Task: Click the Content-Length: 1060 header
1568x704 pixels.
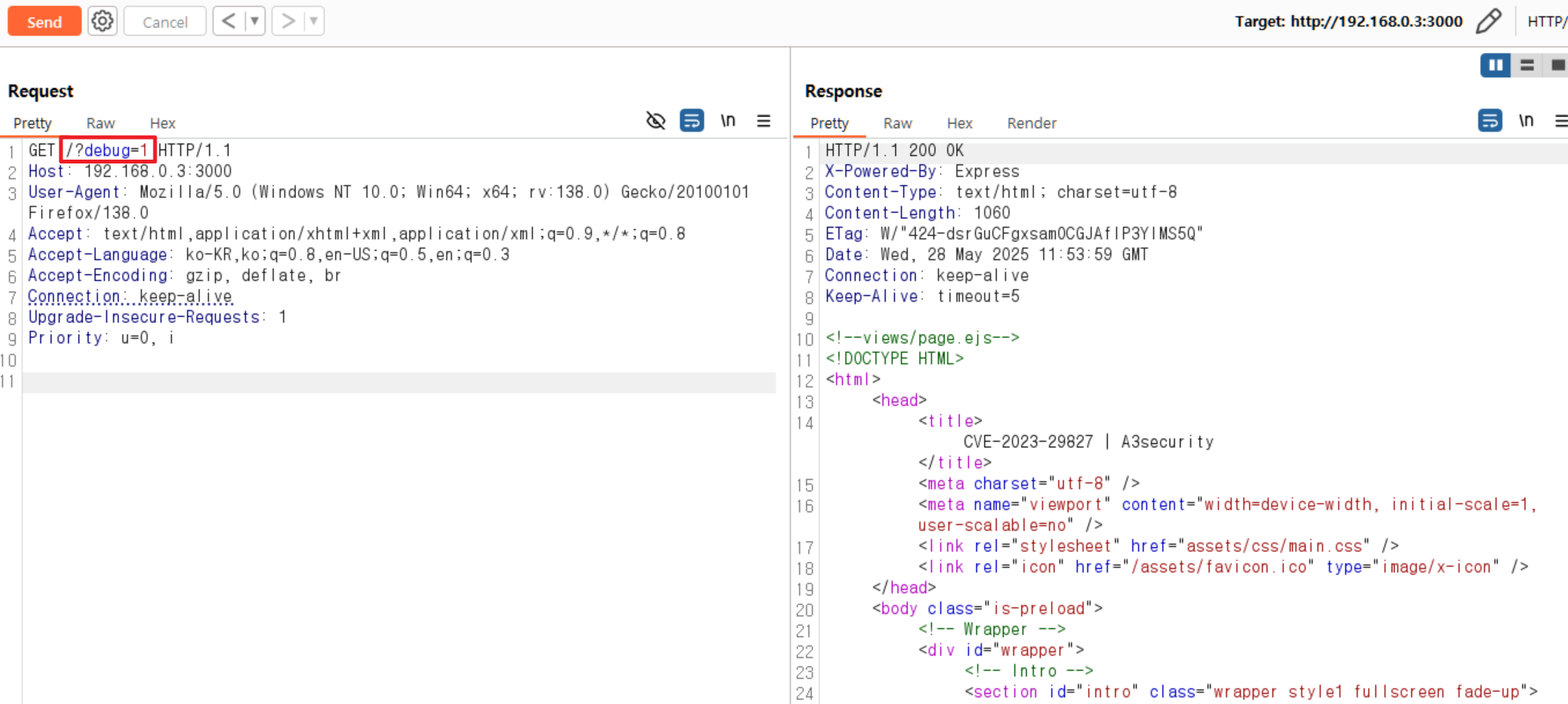Action: (x=917, y=213)
